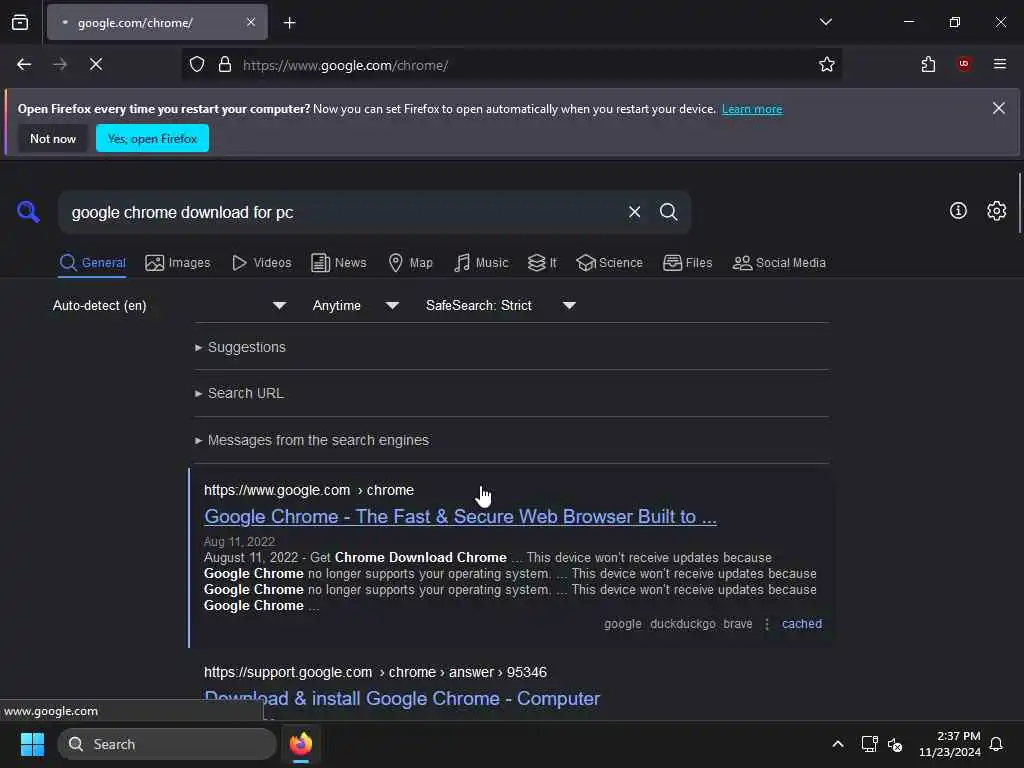Open the Extensions puzzle icon
The height and width of the screenshot is (768, 1024).
[928, 64]
